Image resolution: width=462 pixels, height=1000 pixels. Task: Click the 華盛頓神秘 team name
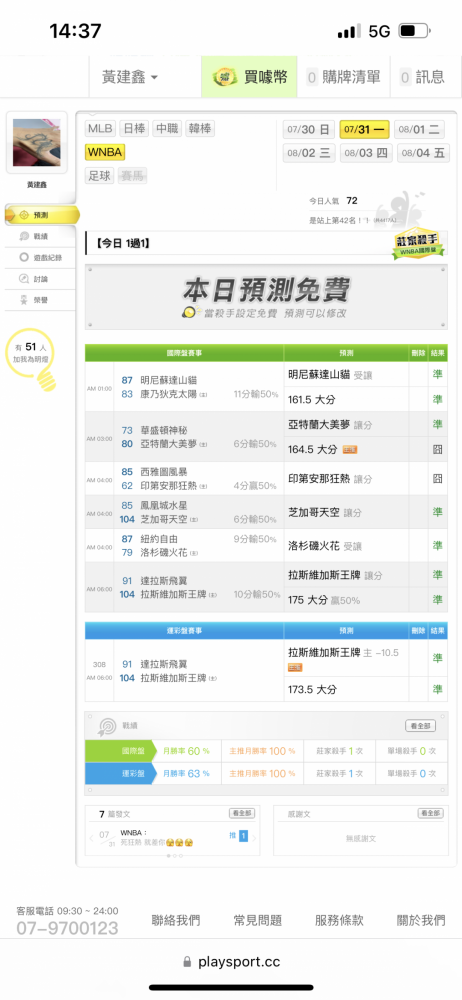(162, 430)
